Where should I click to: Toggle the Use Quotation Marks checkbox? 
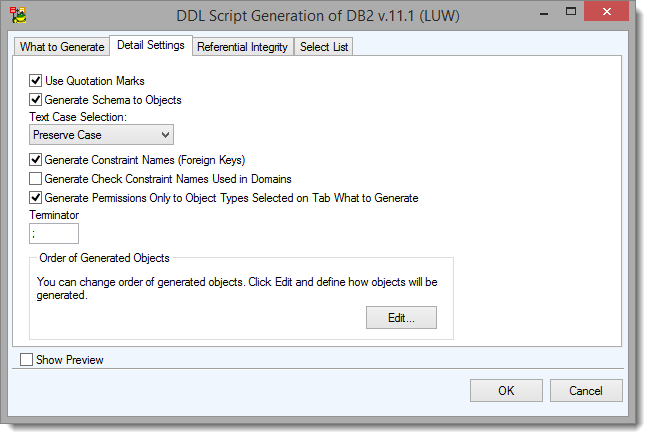36,80
